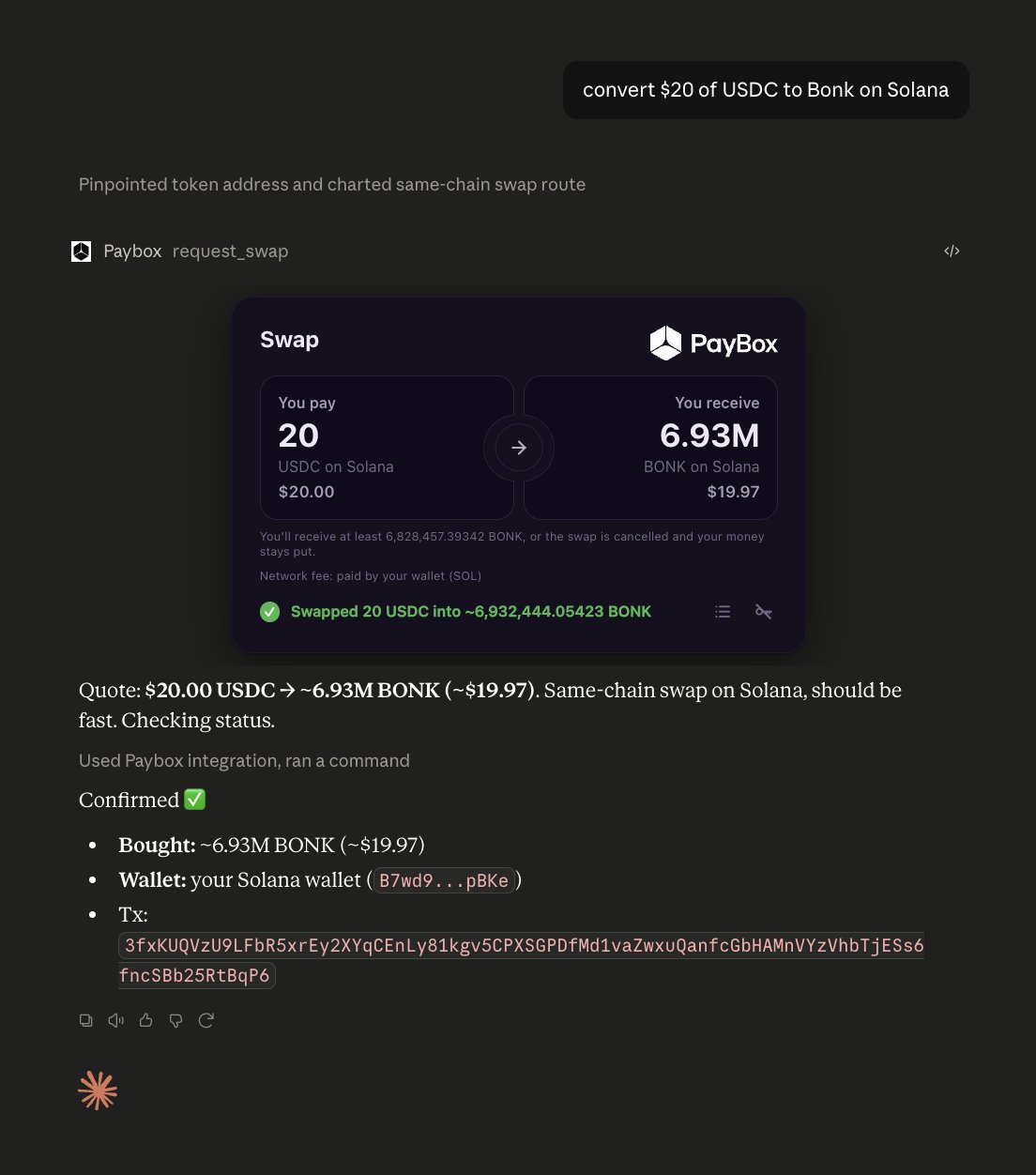1036x1175 pixels.
Task: Click the read aloud speaker icon
Action: (116, 1020)
